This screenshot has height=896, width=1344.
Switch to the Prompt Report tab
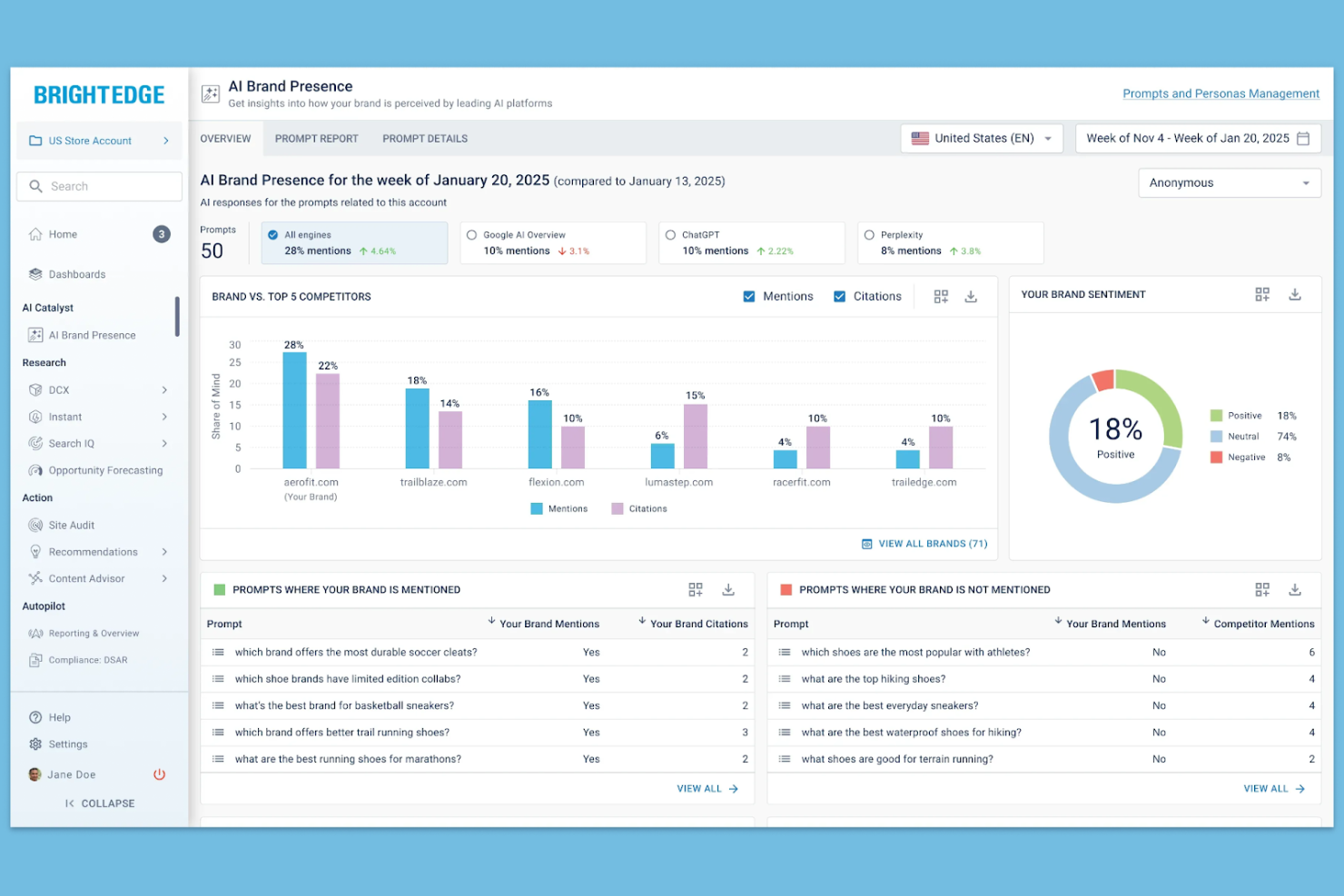click(316, 138)
